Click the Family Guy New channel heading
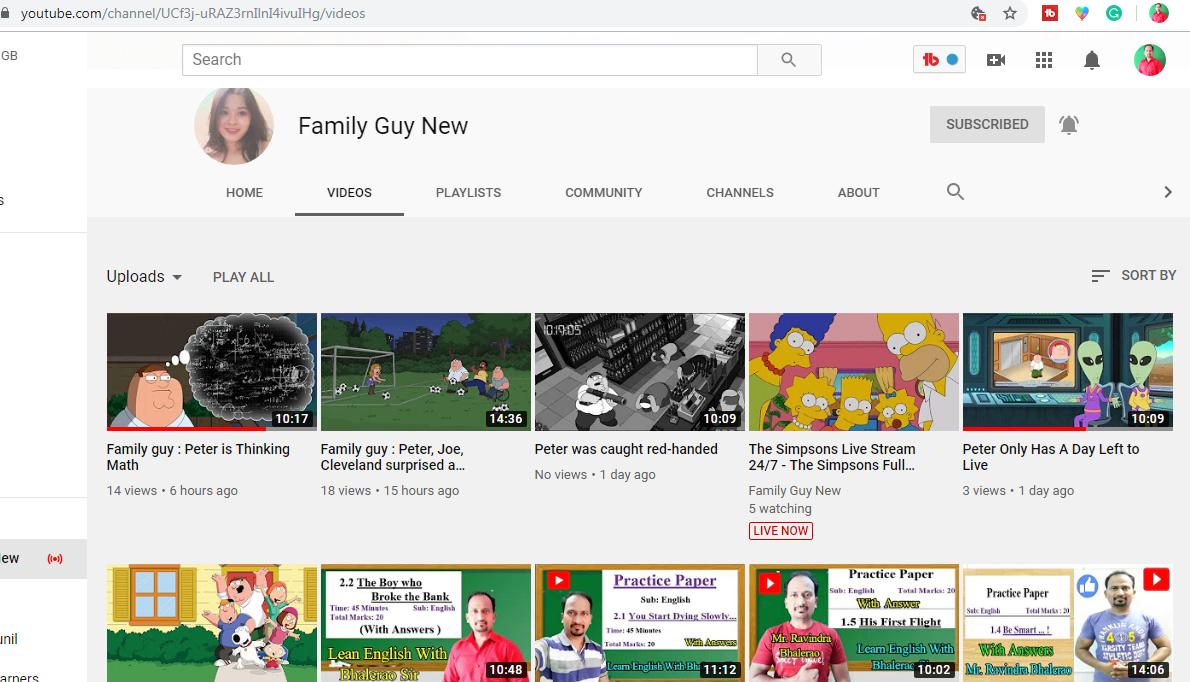The height and width of the screenshot is (682, 1190). 383,126
